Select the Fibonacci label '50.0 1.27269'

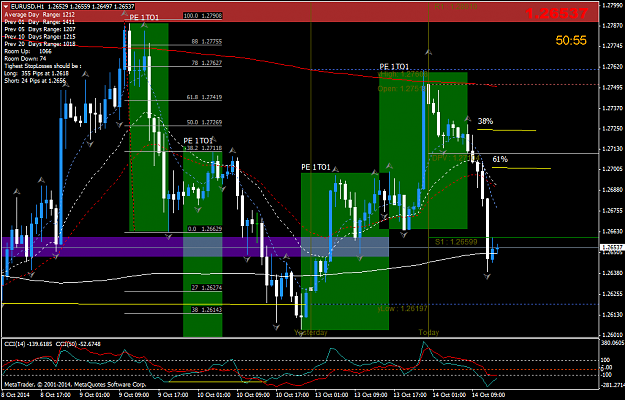pos(204,122)
